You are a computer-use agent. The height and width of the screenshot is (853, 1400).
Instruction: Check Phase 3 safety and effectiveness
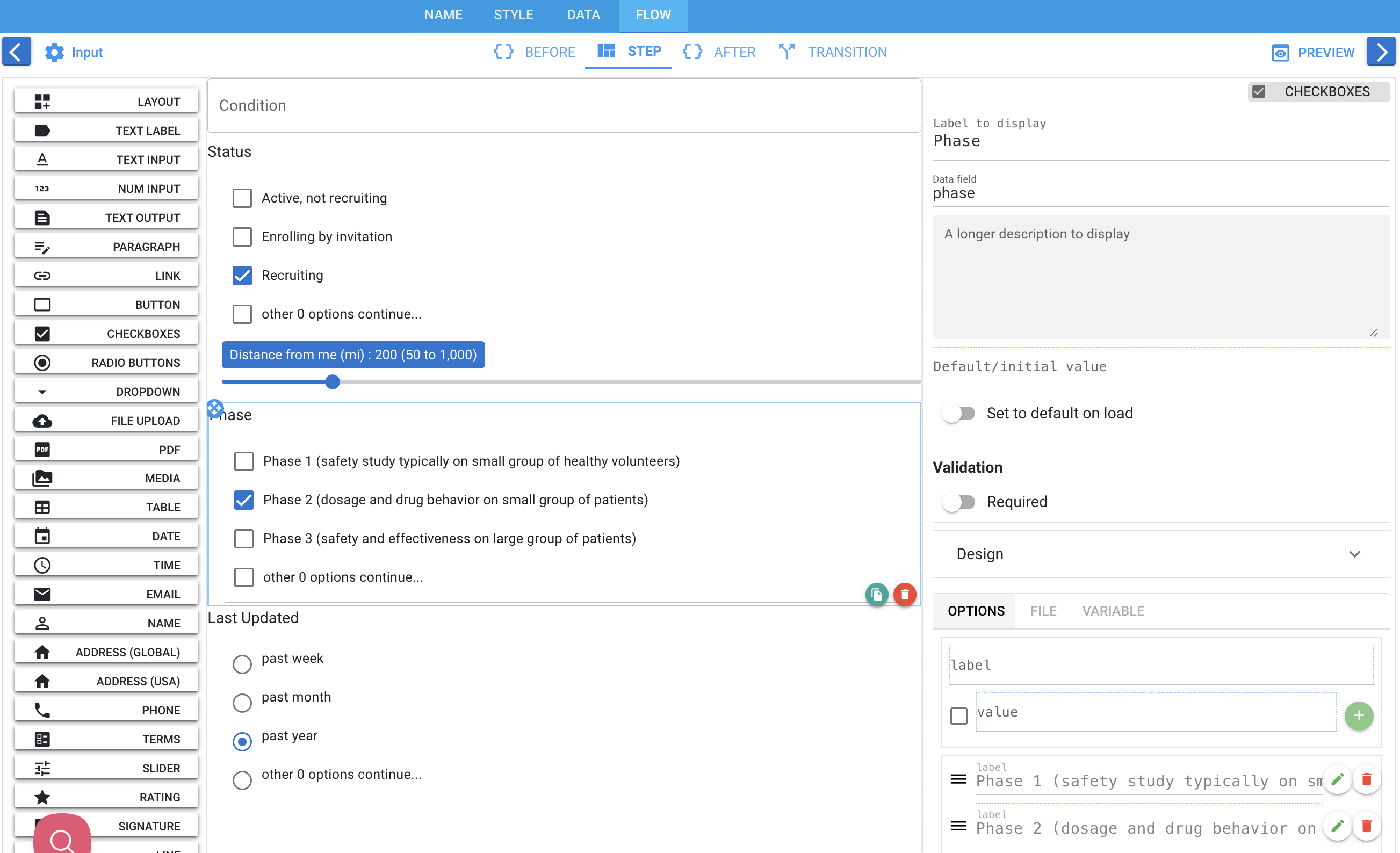pyautogui.click(x=244, y=538)
